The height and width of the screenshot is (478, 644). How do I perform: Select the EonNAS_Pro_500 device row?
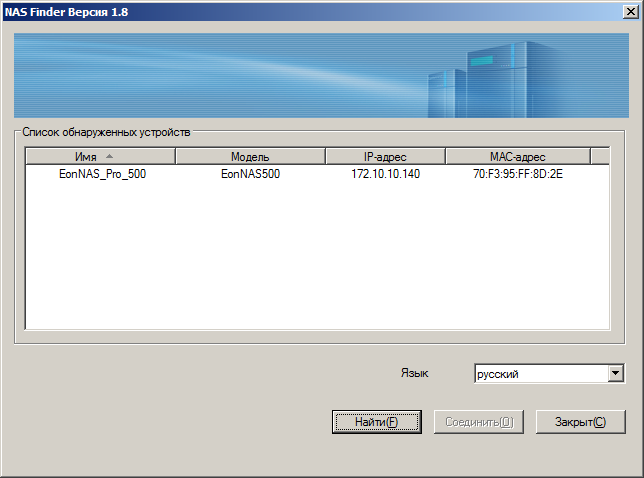317,174
